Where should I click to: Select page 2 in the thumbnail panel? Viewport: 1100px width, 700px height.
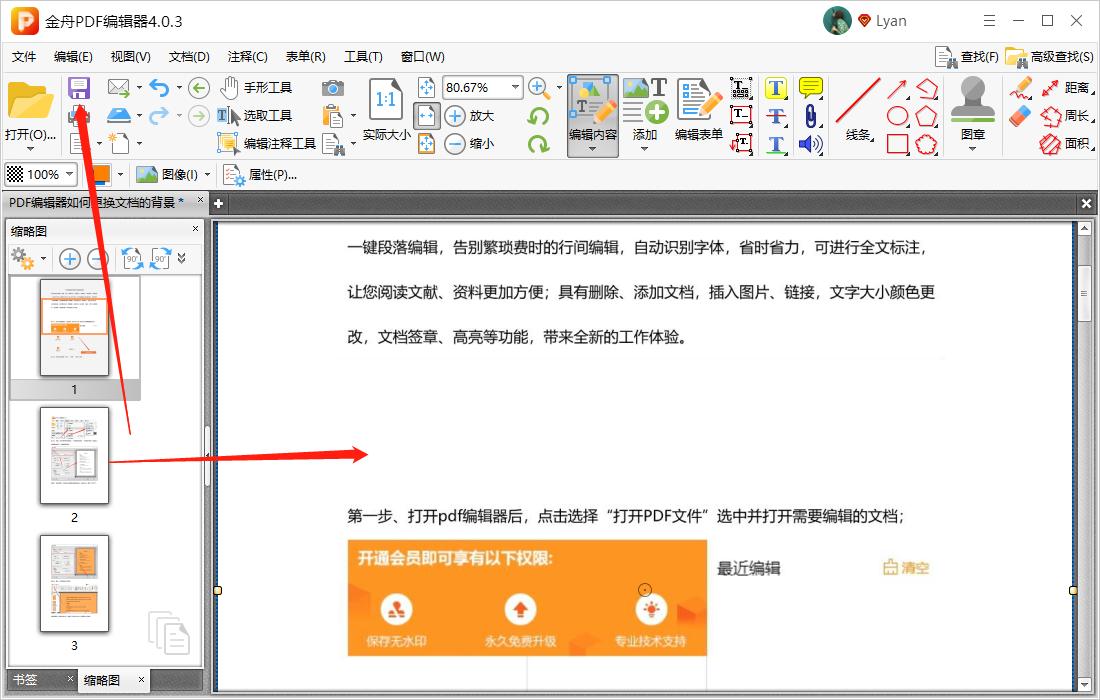[x=74, y=456]
